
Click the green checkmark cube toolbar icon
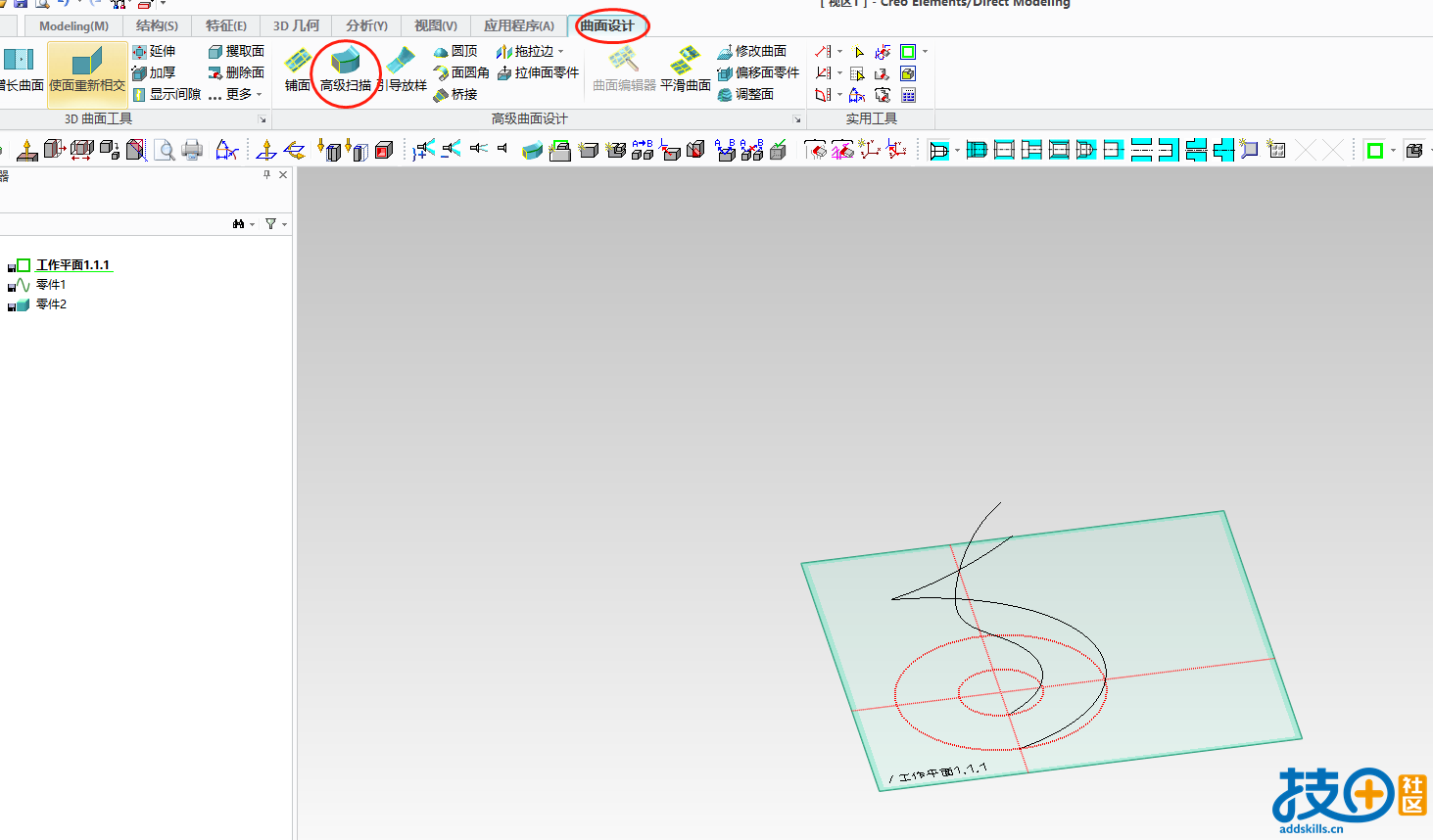point(779,150)
